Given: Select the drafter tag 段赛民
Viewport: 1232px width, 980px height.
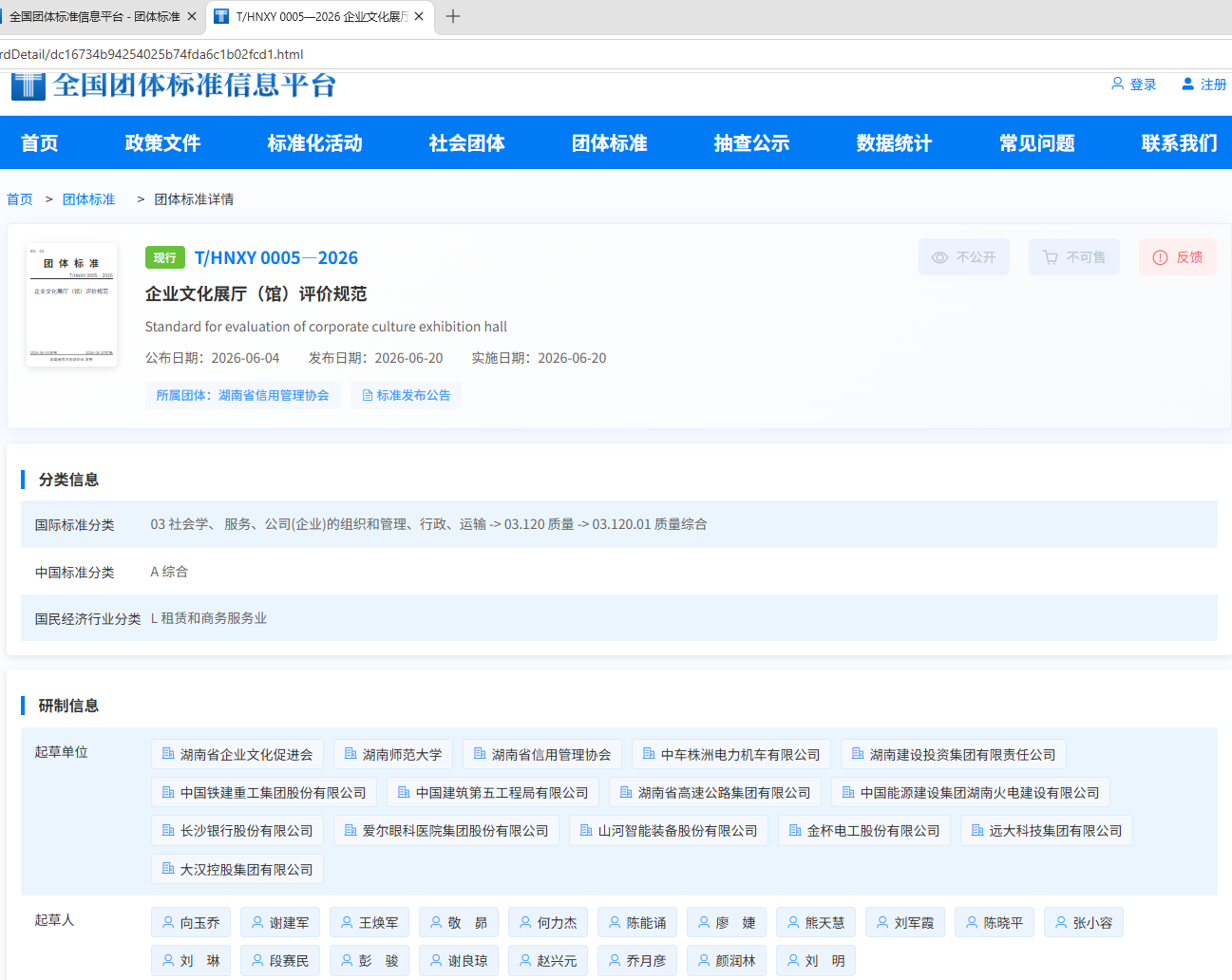Looking at the screenshot, I should [x=280, y=961].
